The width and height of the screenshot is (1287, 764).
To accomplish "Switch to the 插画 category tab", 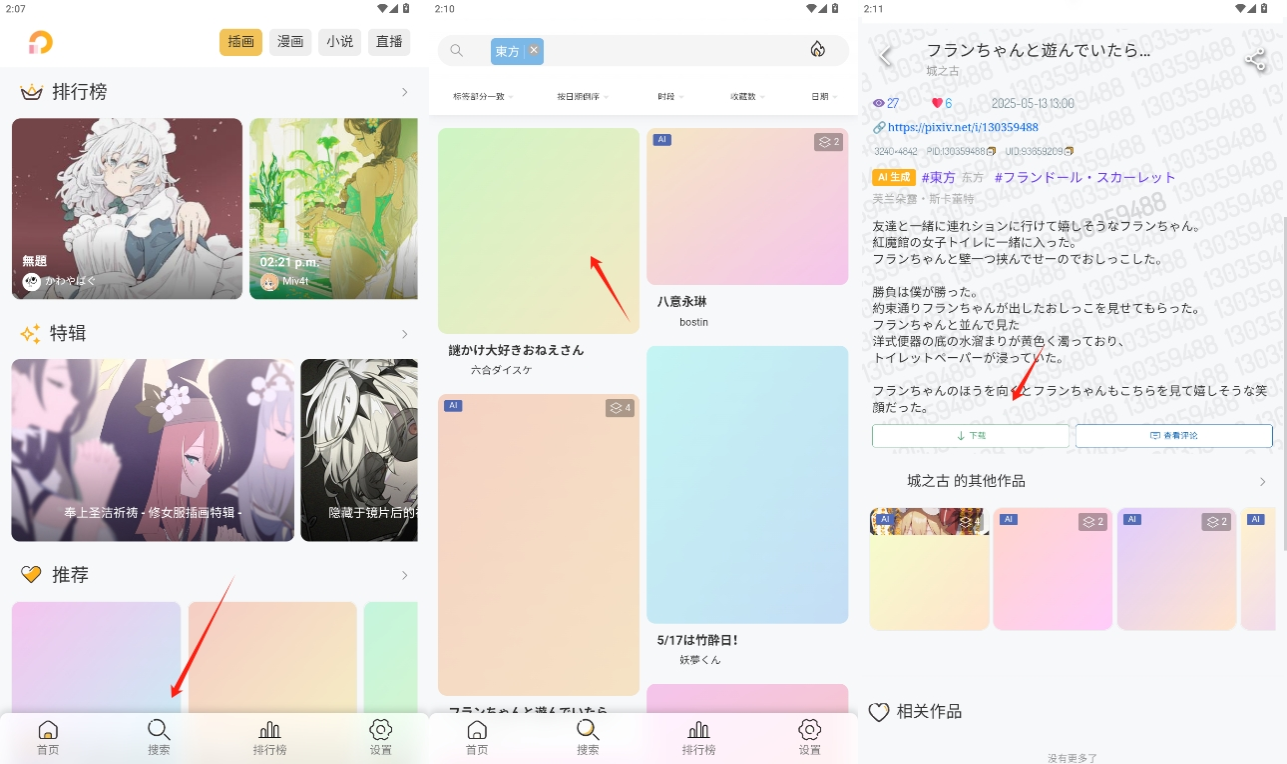I will point(241,42).
